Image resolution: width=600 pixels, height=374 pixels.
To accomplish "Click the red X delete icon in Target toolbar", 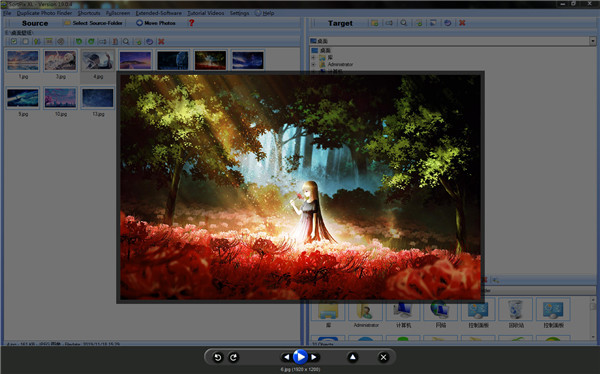I will point(462,23).
